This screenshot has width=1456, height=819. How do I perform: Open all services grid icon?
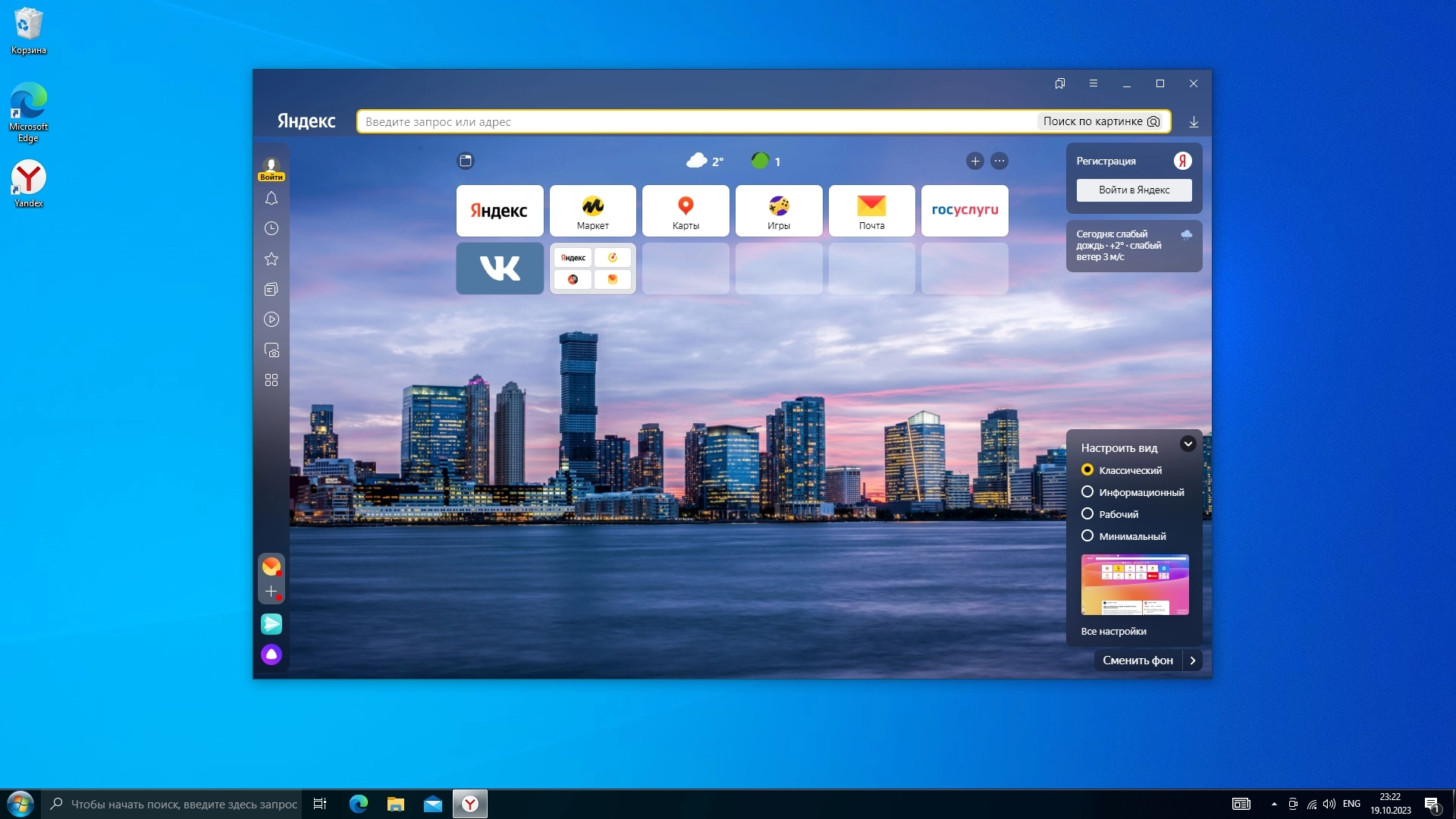click(271, 380)
